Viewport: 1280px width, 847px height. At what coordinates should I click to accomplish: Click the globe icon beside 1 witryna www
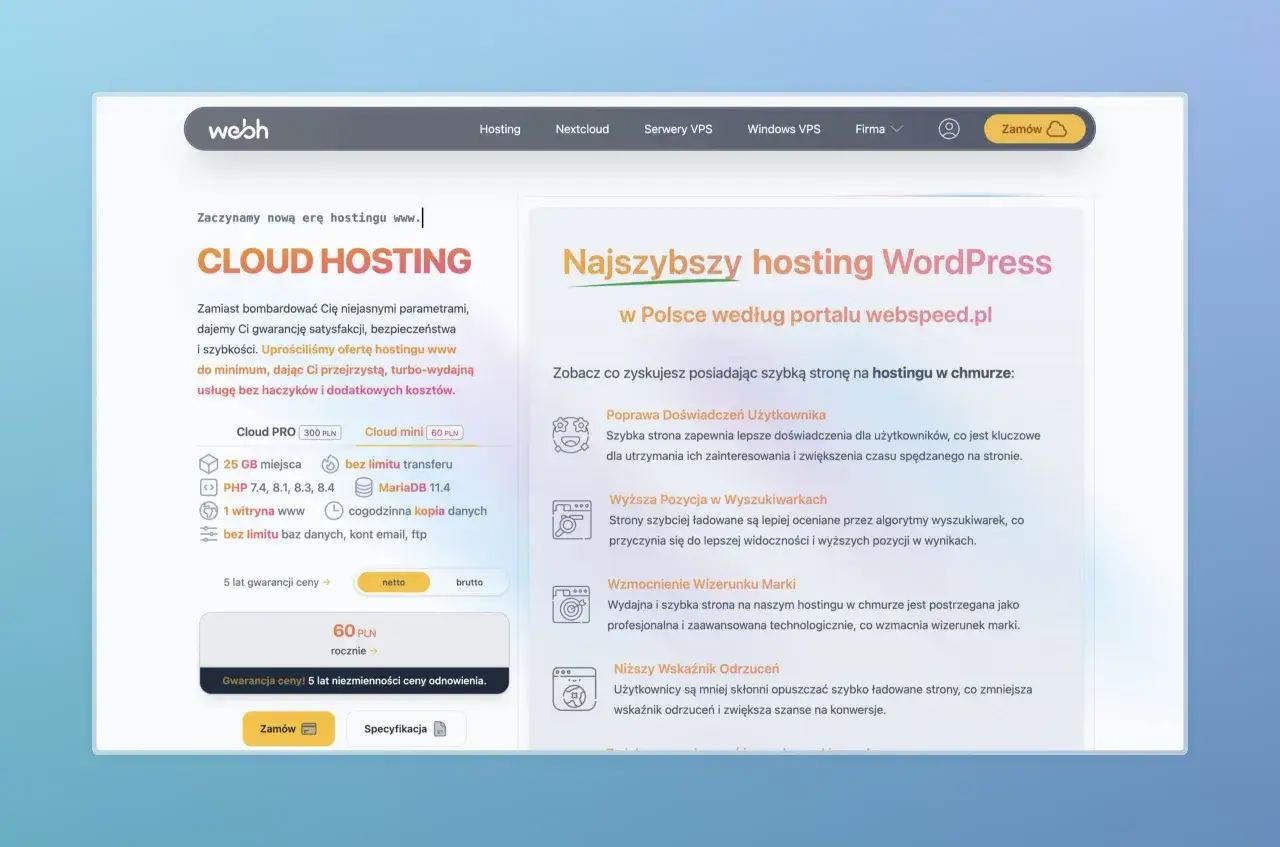(208, 511)
